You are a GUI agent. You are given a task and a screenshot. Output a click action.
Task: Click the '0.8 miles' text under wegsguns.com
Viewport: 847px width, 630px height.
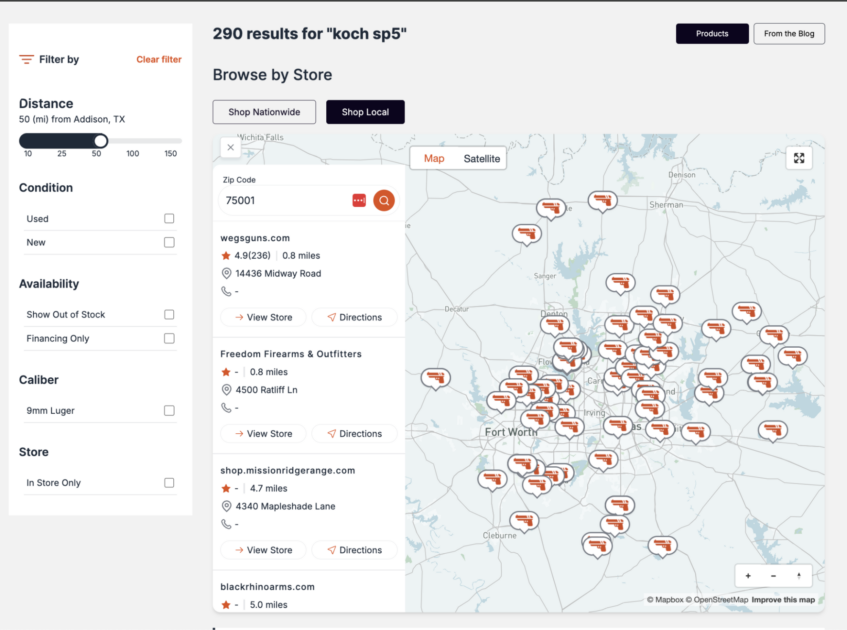point(301,256)
